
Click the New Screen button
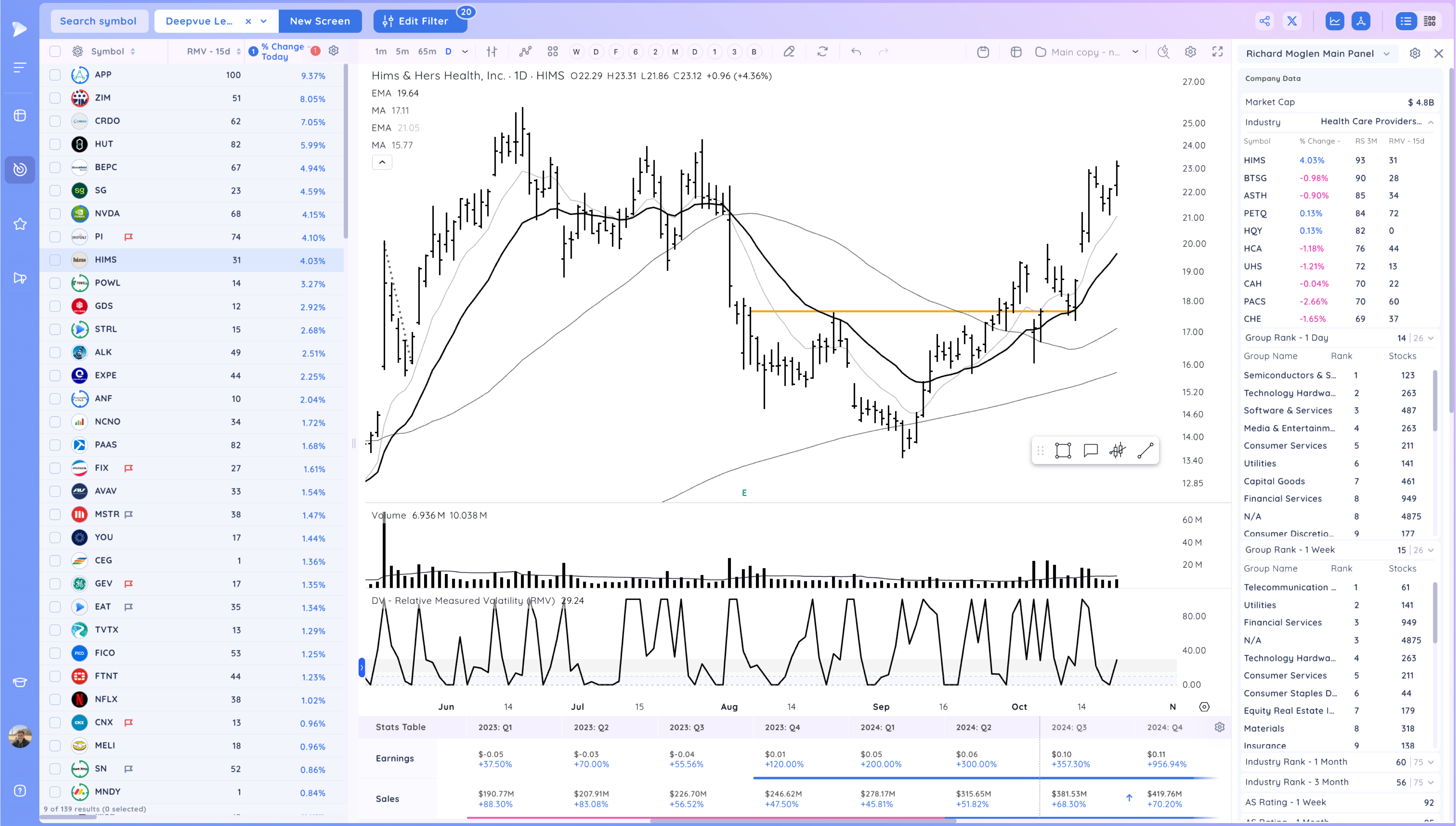(x=320, y=21)
